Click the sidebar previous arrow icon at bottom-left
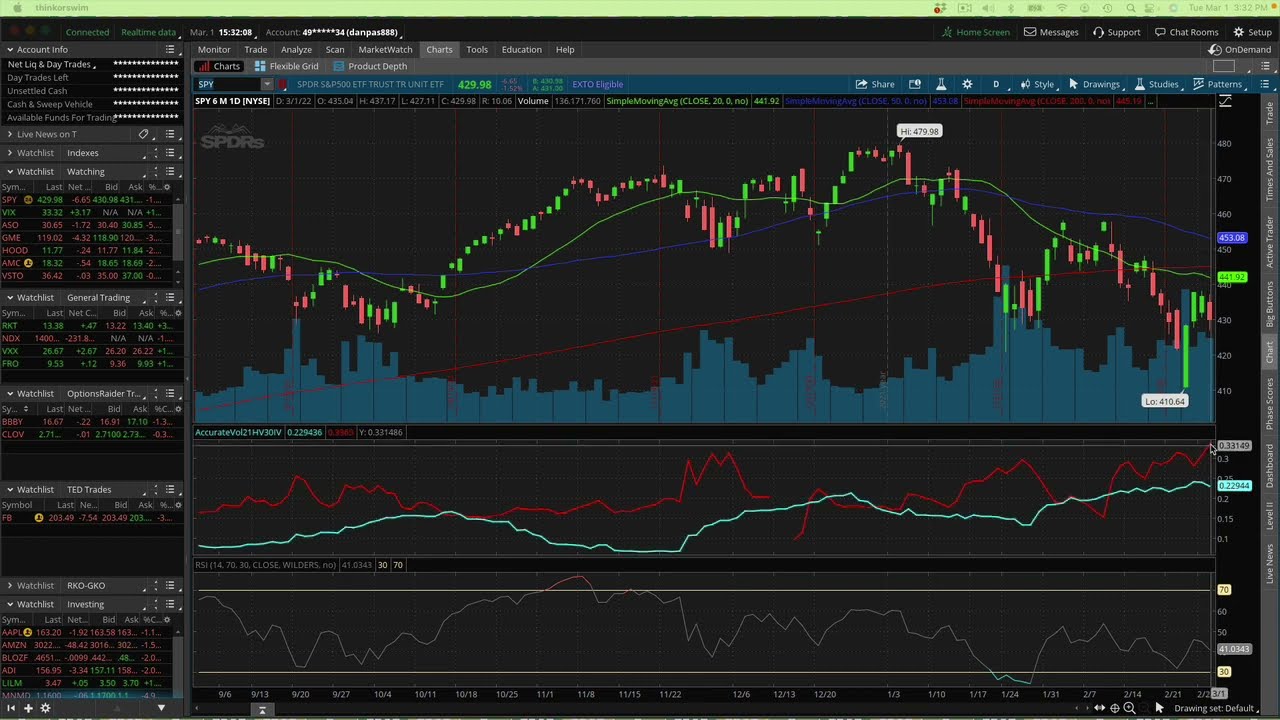 coord(11,708)
